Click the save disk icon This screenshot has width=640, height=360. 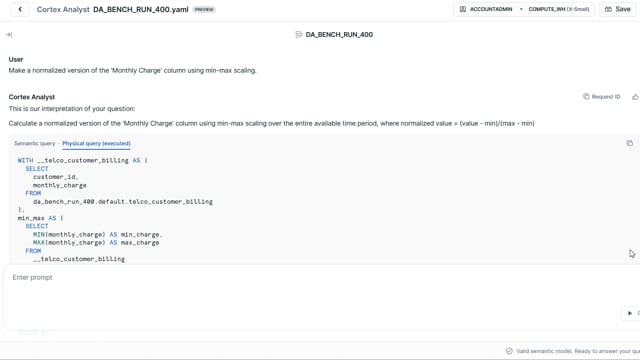[x=608, y=9]
